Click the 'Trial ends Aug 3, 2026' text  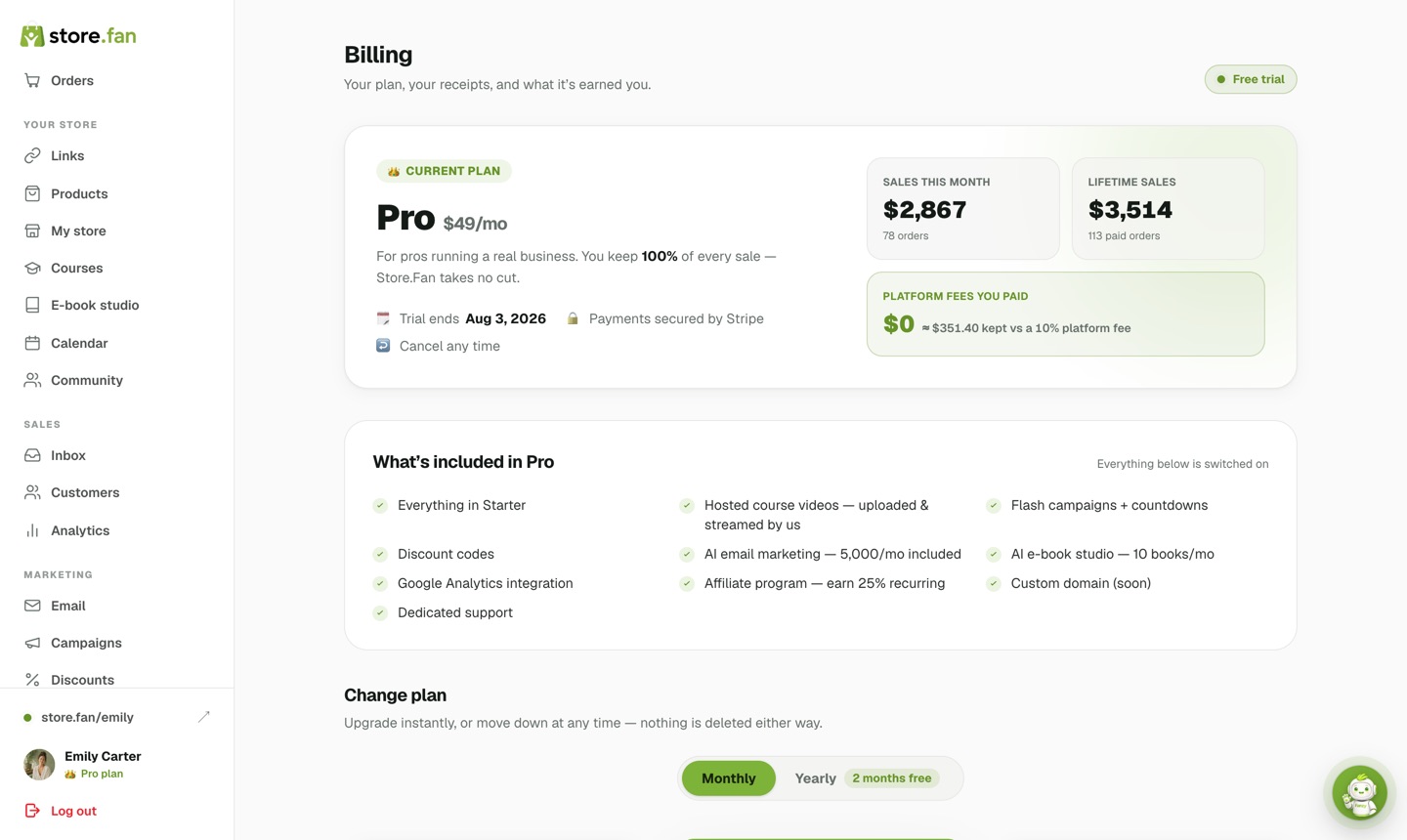coord(473,319)
